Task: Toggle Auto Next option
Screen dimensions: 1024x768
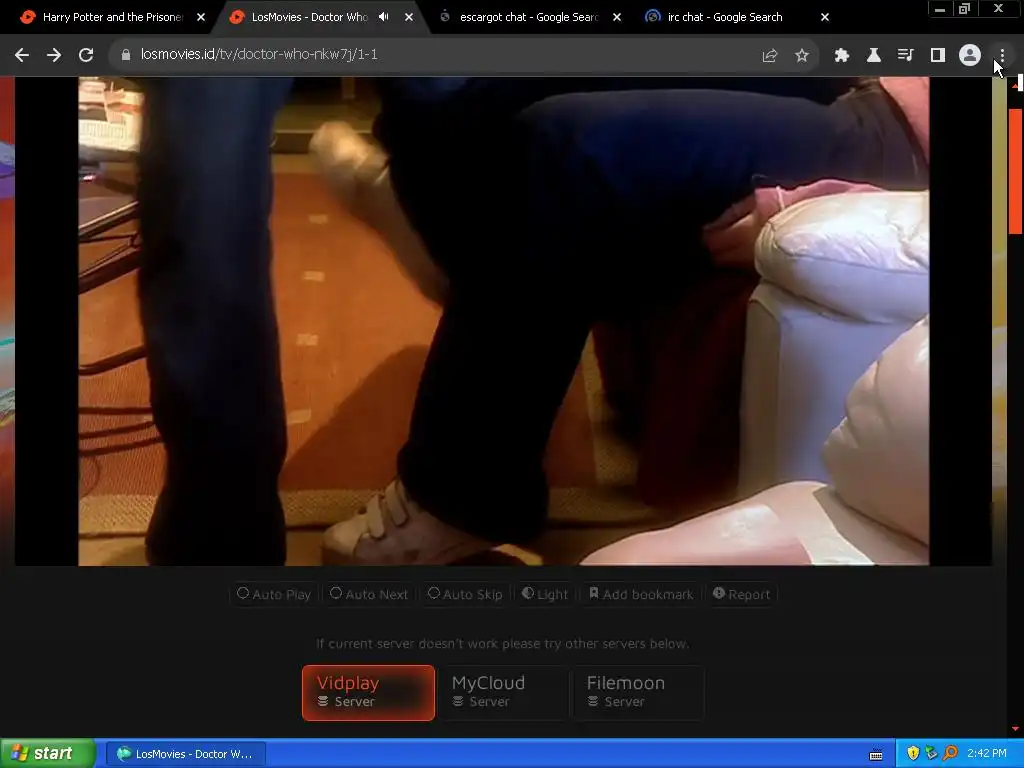Action: [x=369, y=594]
